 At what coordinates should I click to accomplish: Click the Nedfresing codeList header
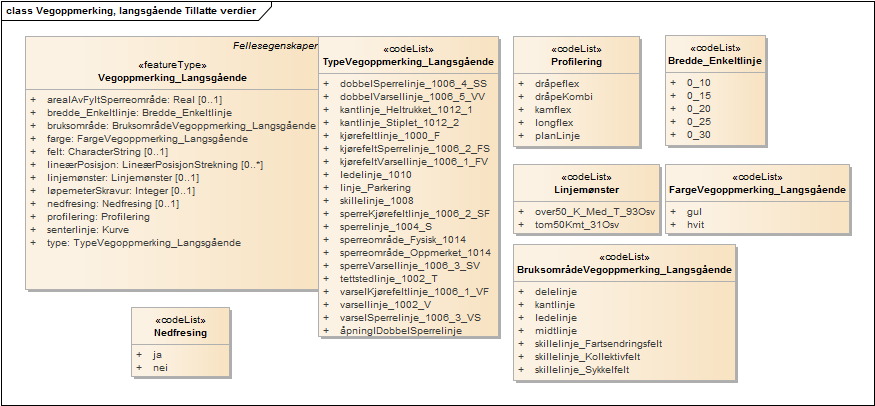pos(179,332)
